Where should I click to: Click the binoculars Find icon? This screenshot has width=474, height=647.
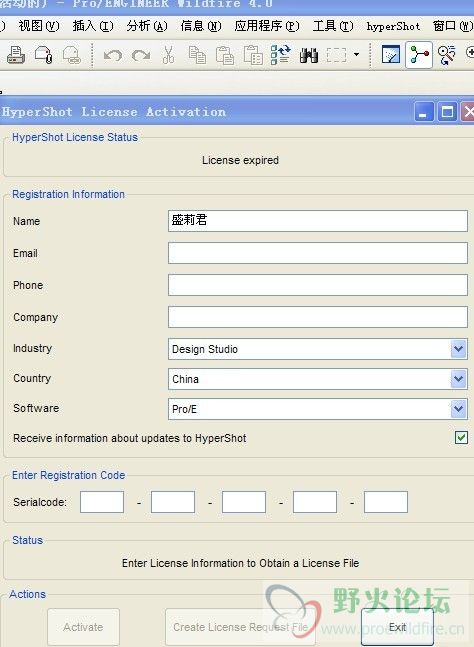309,55
